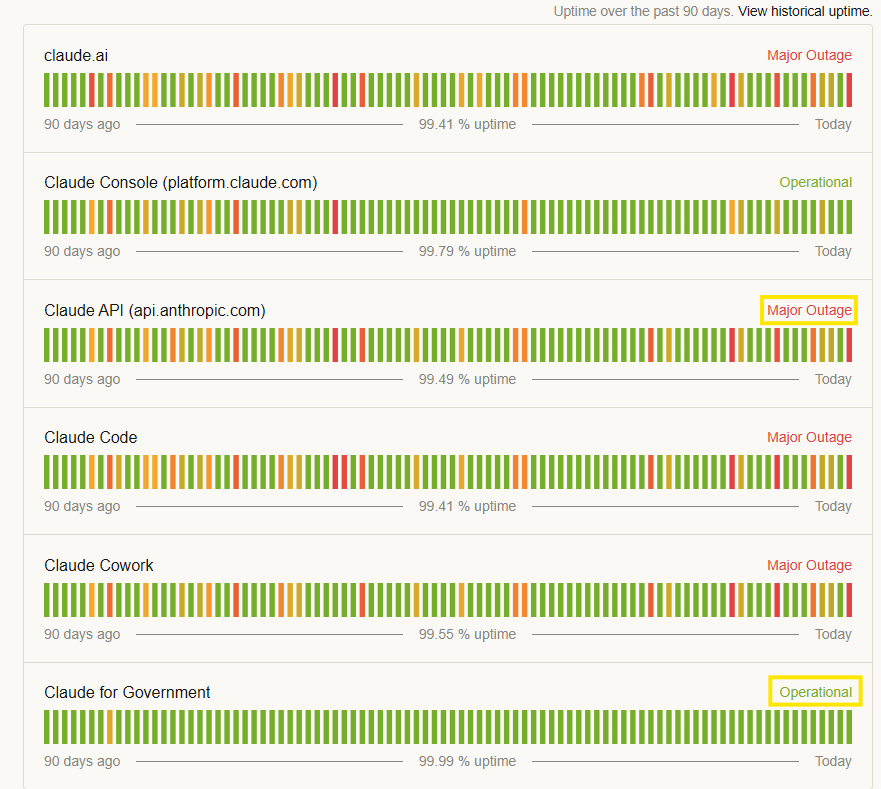Click 'Today' label under claude.ai chart
Image resolution: width=881 pixels, height=789 pixels.
click(x=833, y=124)
